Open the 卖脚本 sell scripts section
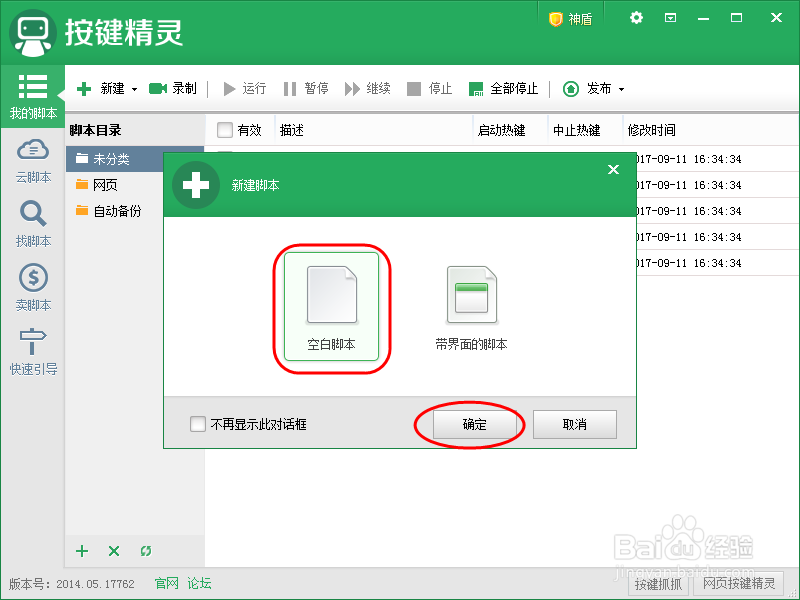Screen dimensions: 800x600 click(33, 288)
